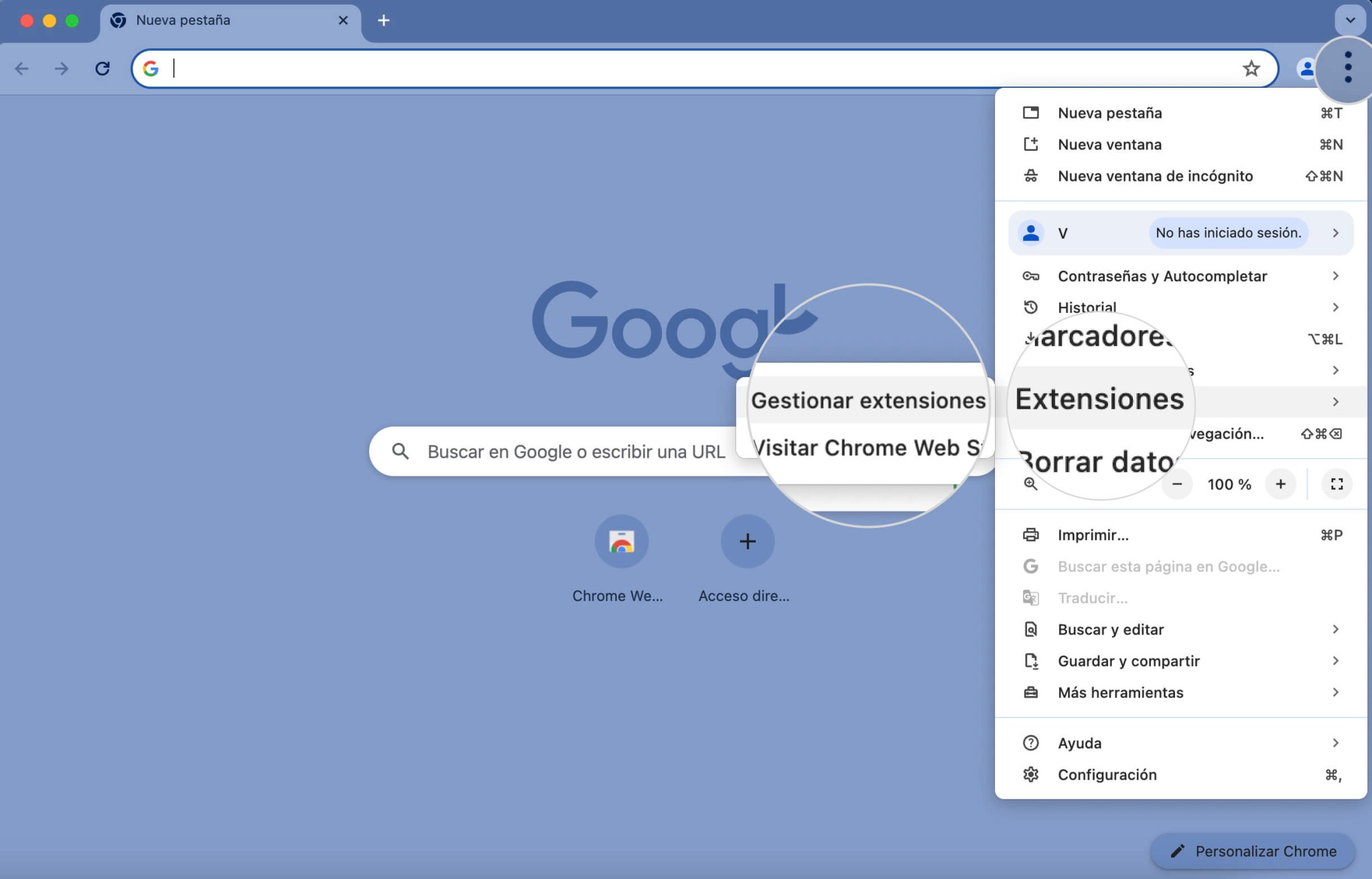
Task: Click the printer icon
Action: click(x=1031, y=535)
